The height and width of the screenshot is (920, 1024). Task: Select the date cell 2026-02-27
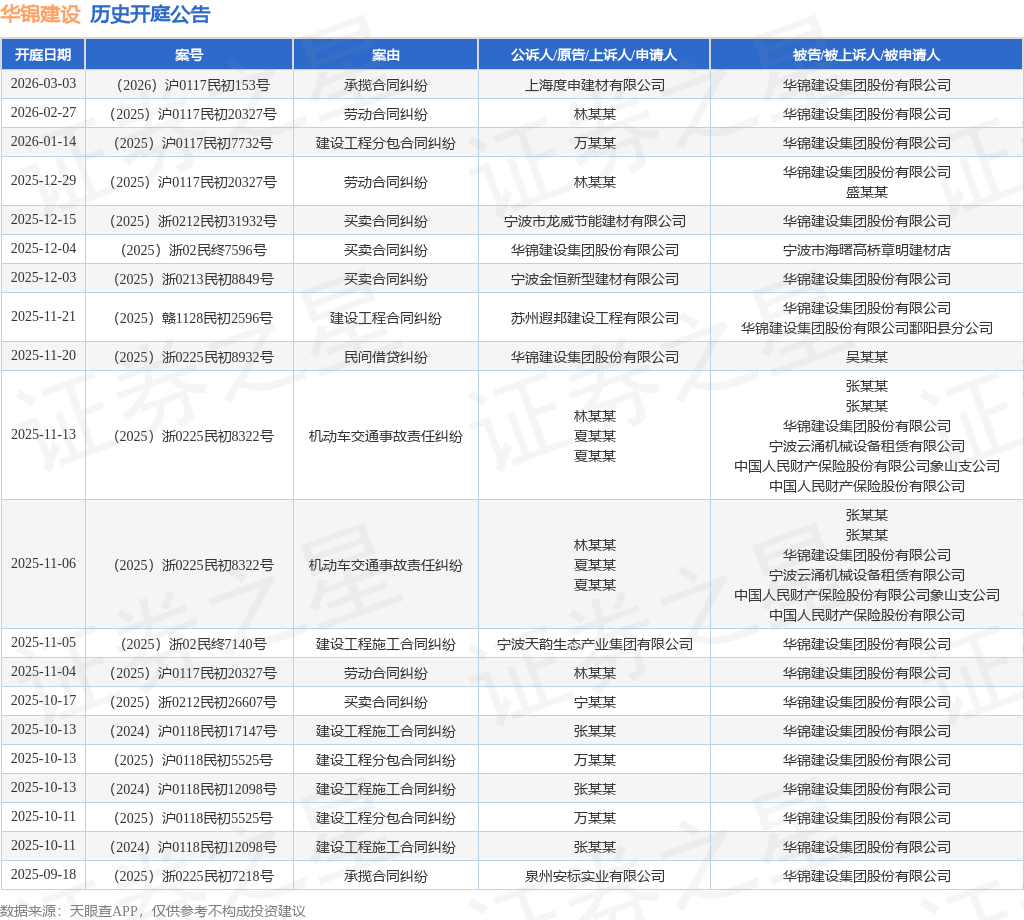(43, 112)
